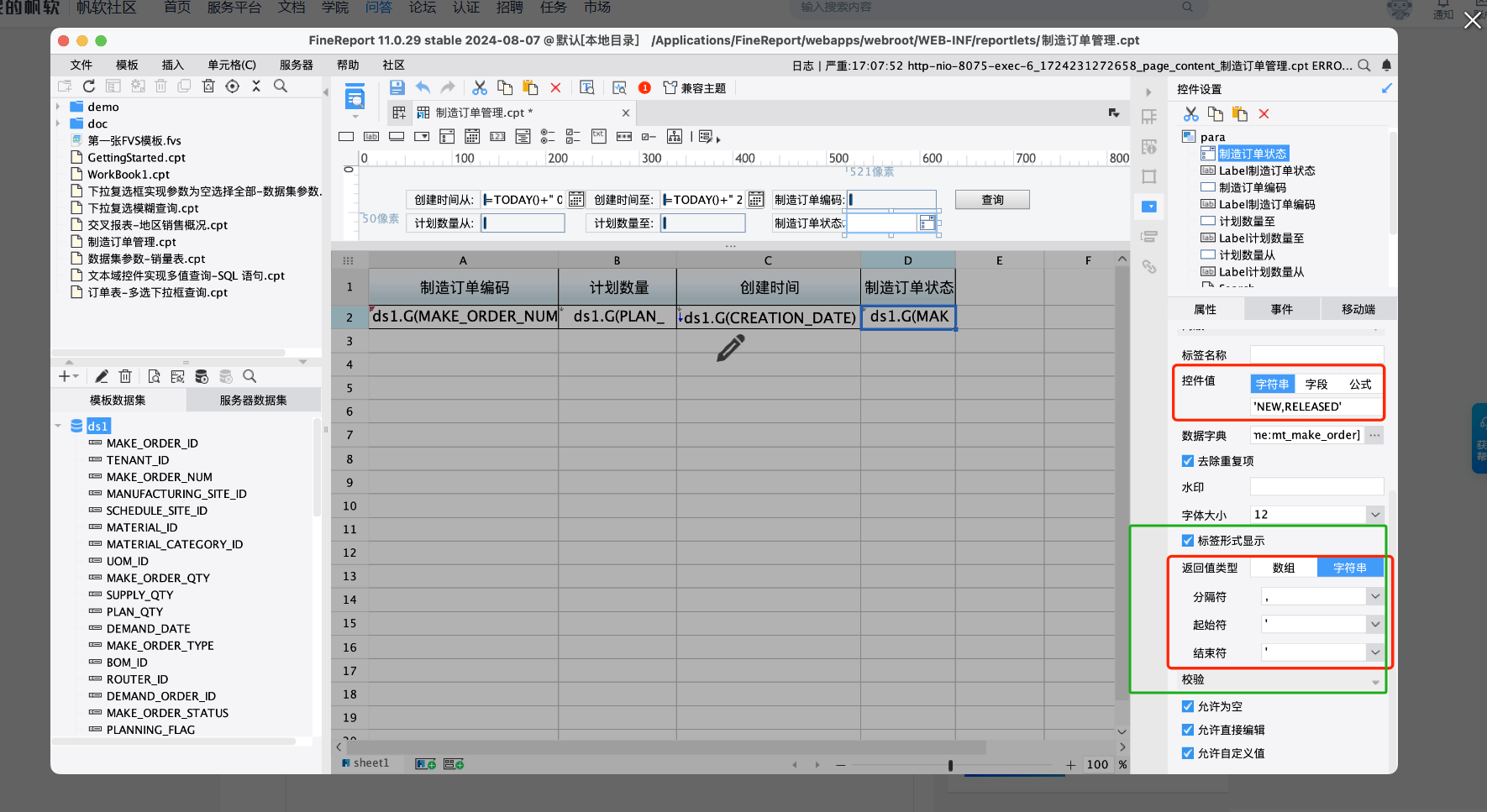The width and height of the screenshot is (1487, 812).
Task: Uncheck 允许直接编辑 checkbox
Action: 1188,730
